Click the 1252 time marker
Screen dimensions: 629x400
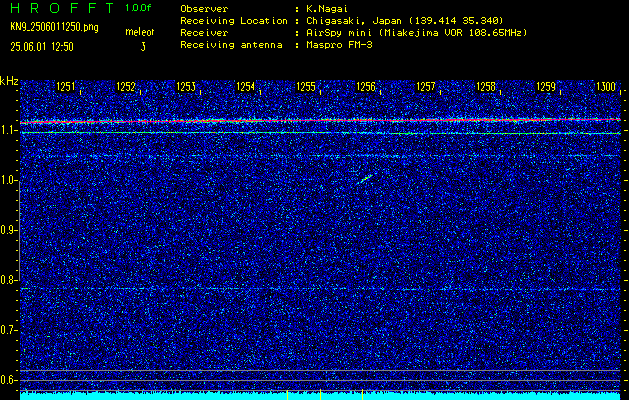126,87
